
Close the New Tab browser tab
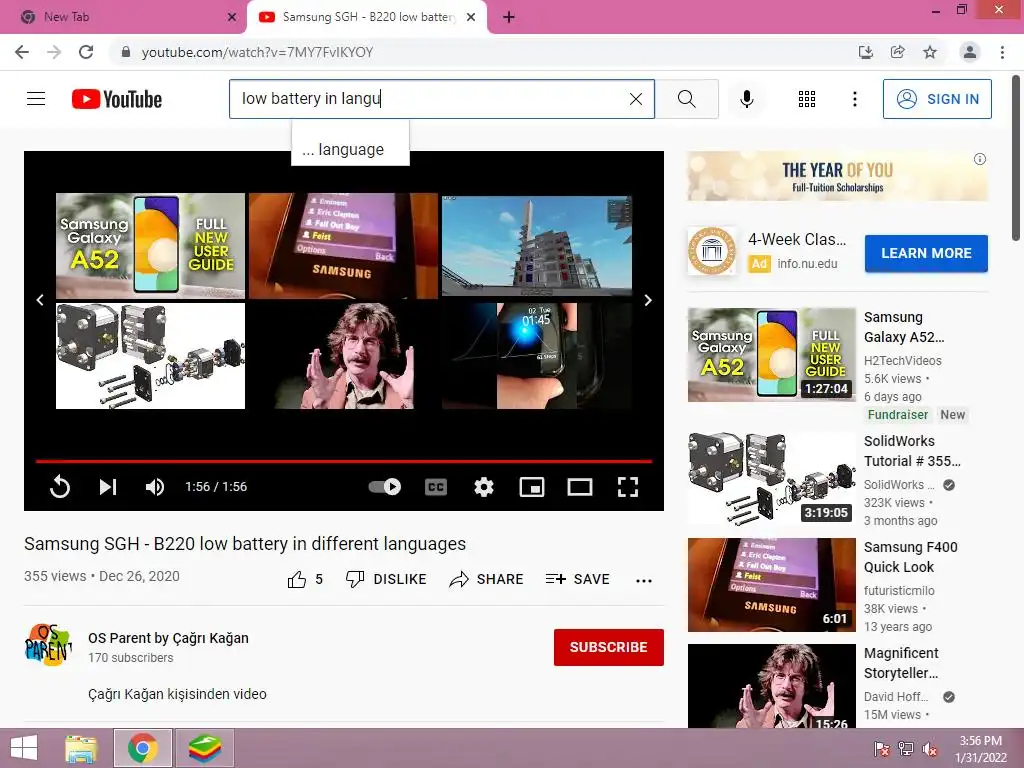[x=232, y=17]
